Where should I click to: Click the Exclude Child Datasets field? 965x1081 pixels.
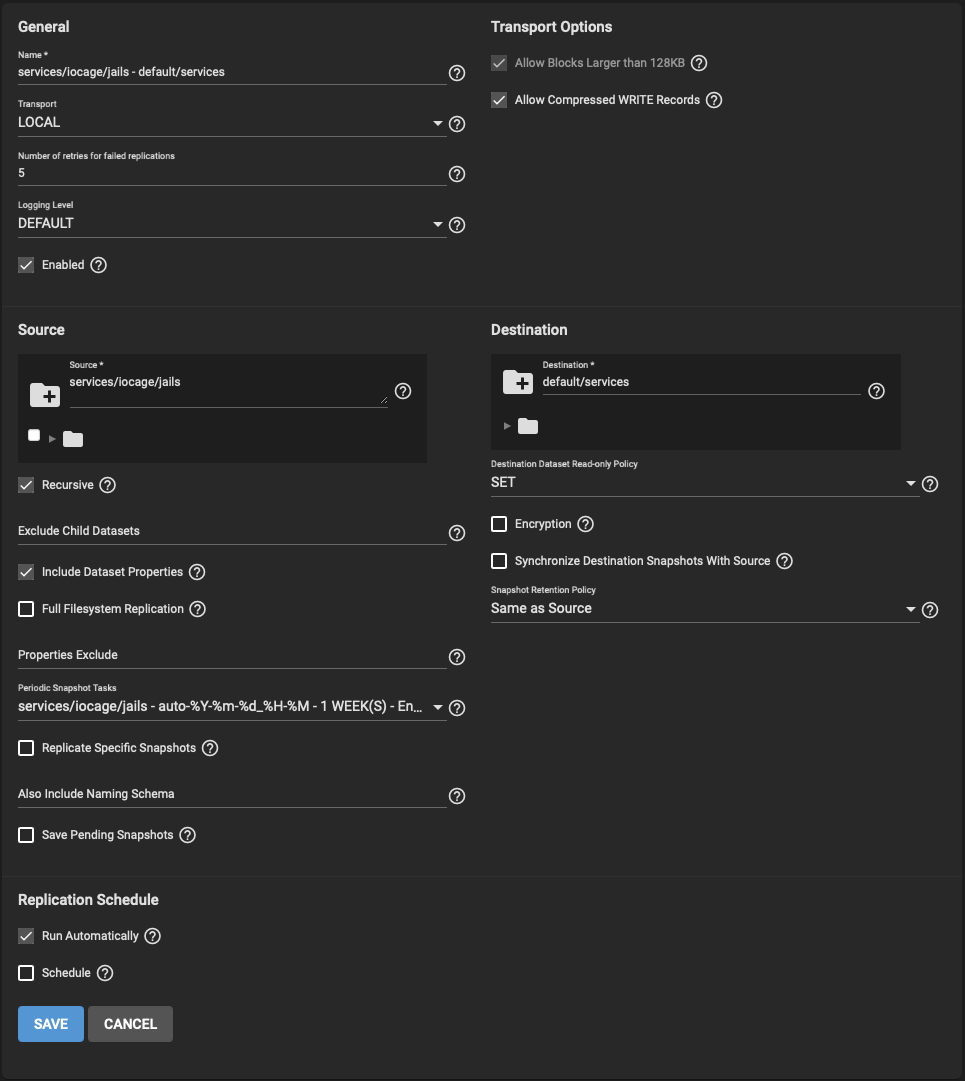pos(232,532)
